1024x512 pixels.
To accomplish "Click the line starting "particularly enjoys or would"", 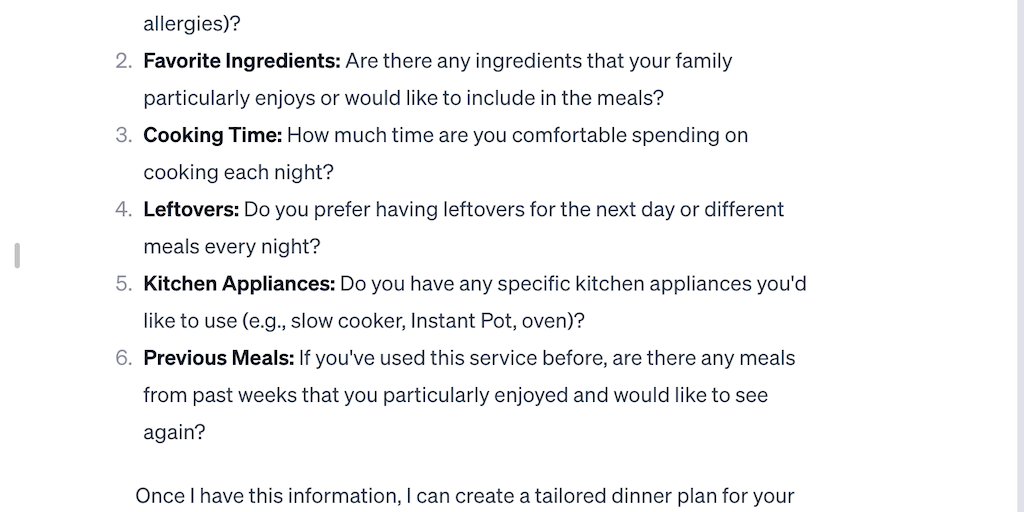I will pos(403,98).
